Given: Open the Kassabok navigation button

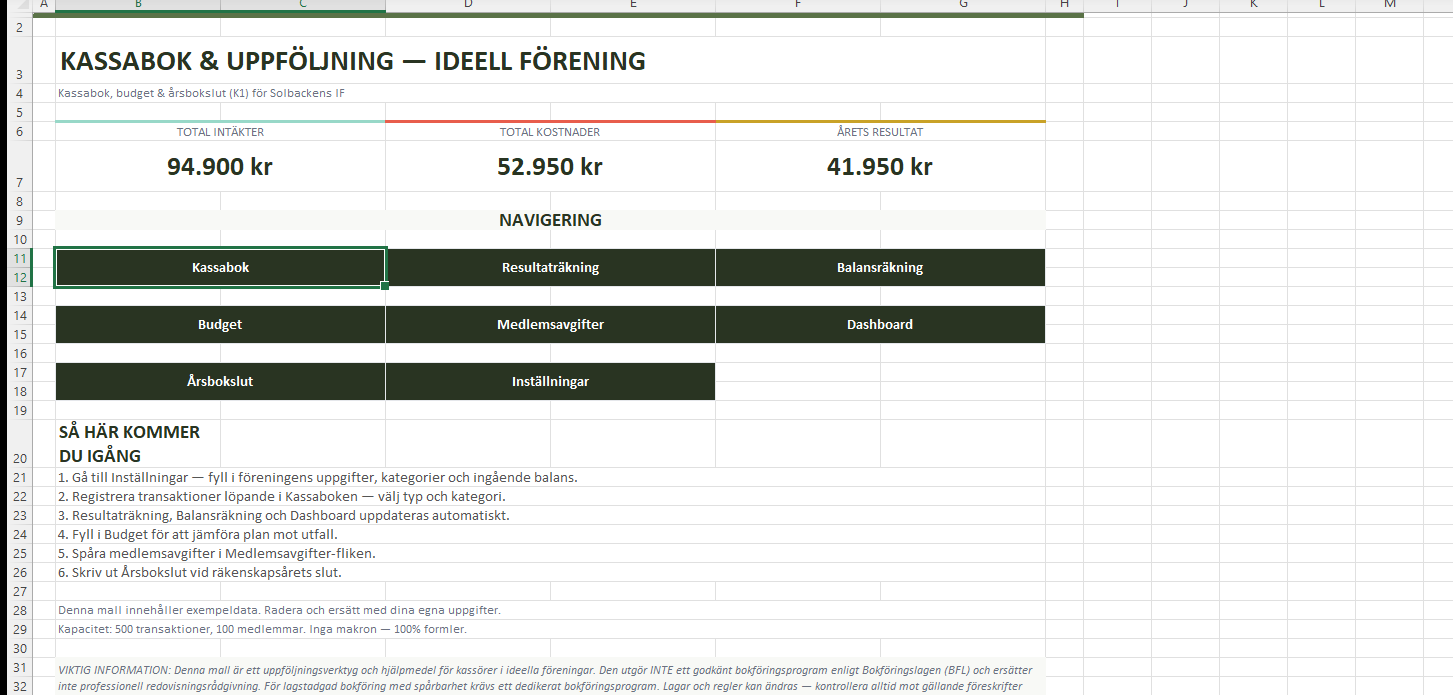Looking at the screenshot, I should [220, 267].
